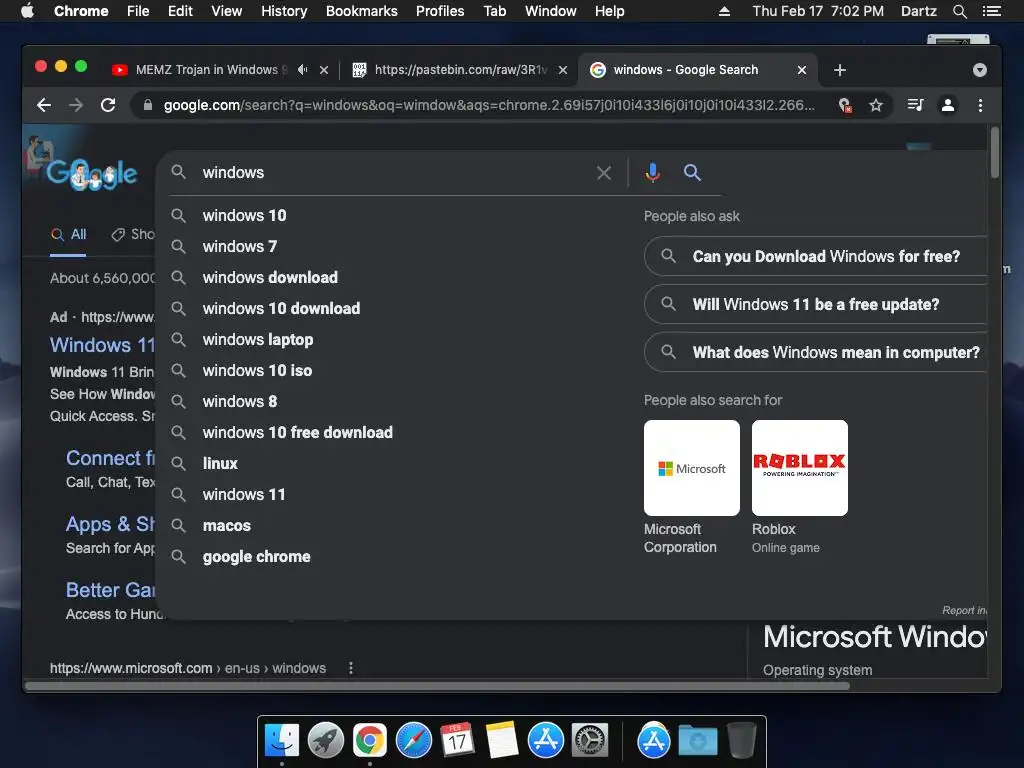Open the Profiles menu
This screenshot has width=1024, height=768.
click(440, 11)
